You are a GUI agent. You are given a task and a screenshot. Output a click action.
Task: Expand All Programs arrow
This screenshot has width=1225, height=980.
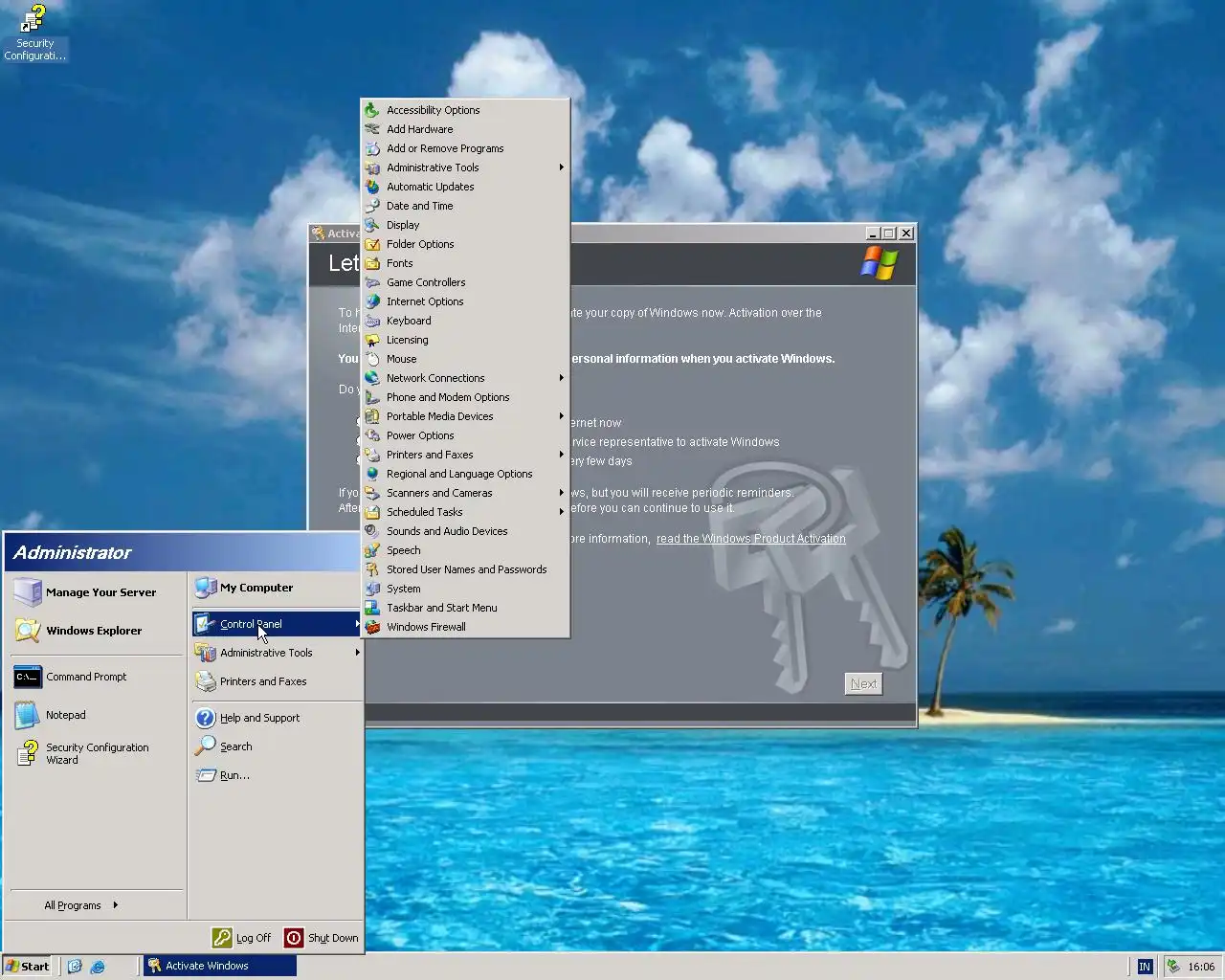pos(115,904)
